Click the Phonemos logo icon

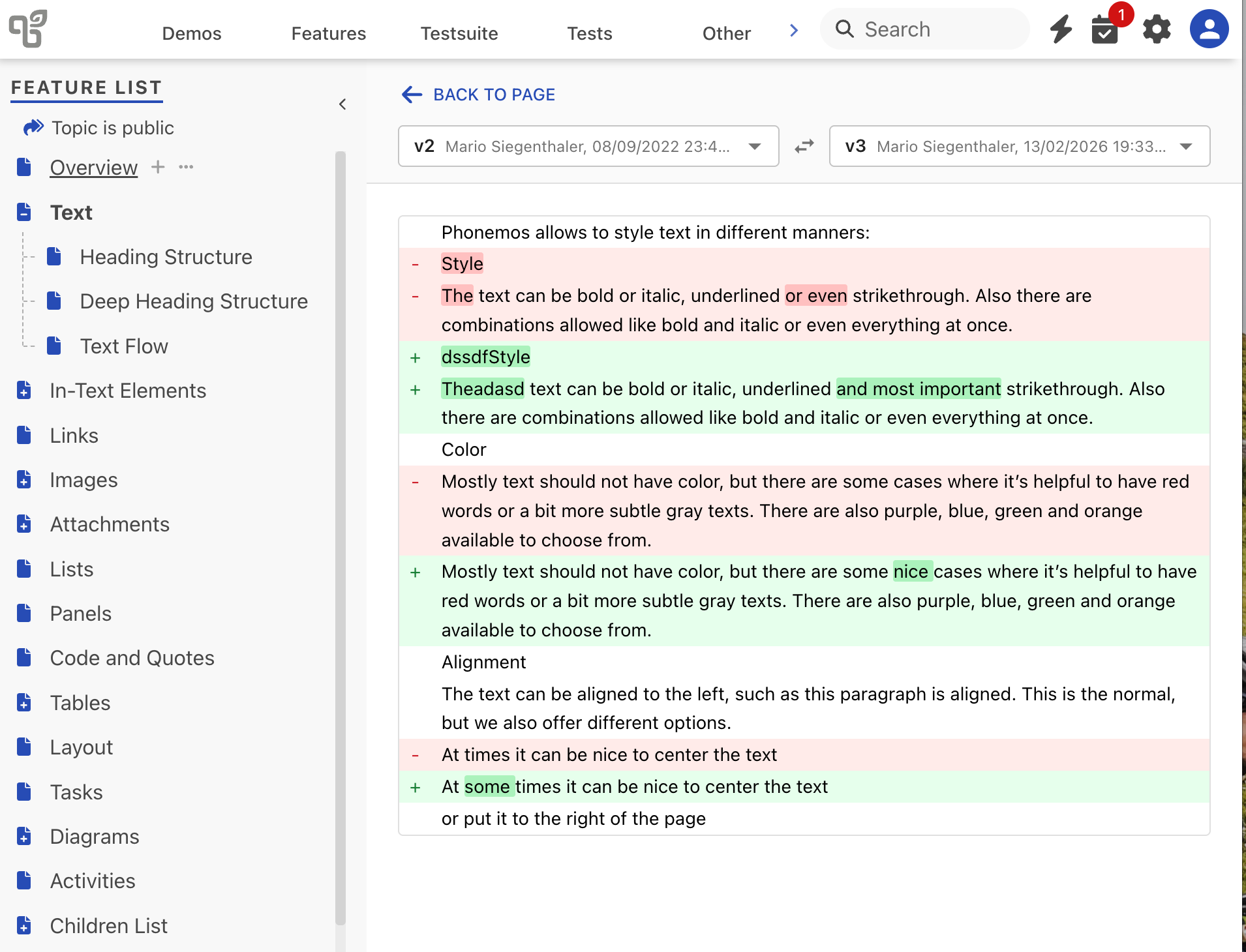[27, 29]
